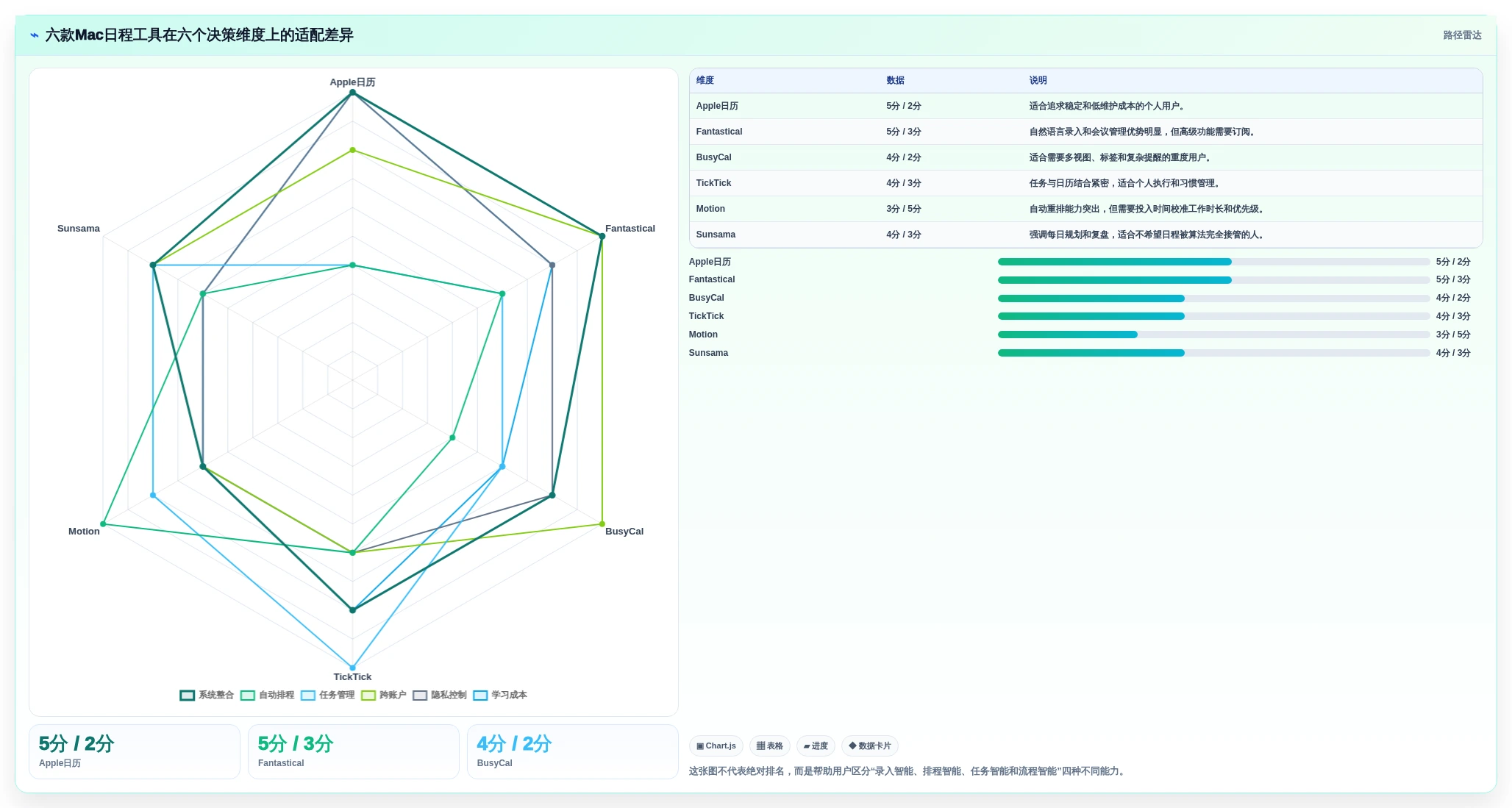Click Motion's 3分 / 5分 table cell
1512x808 pixels.
click(904, 209)
